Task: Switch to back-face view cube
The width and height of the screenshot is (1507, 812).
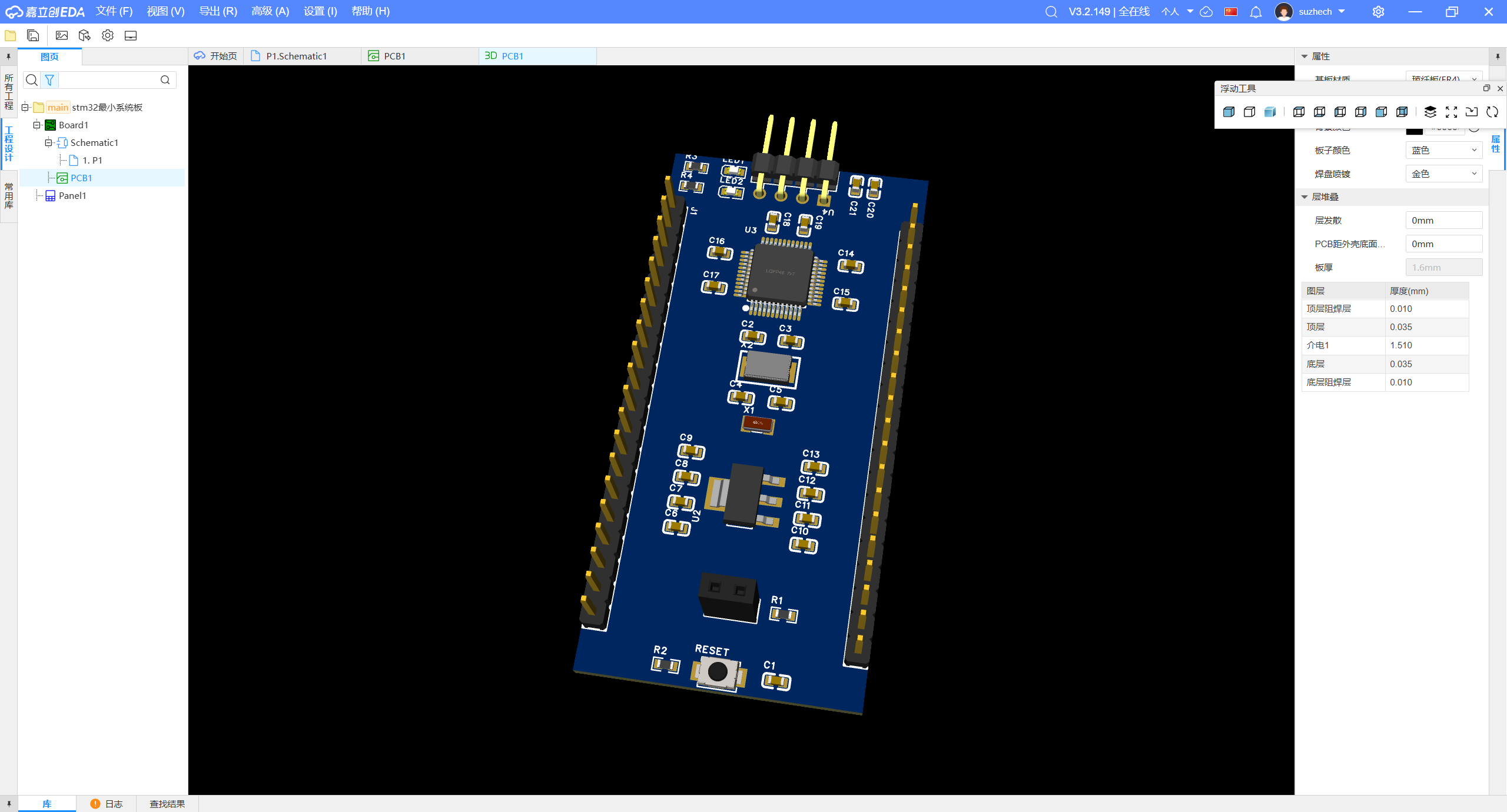Action: point(1402,112)
